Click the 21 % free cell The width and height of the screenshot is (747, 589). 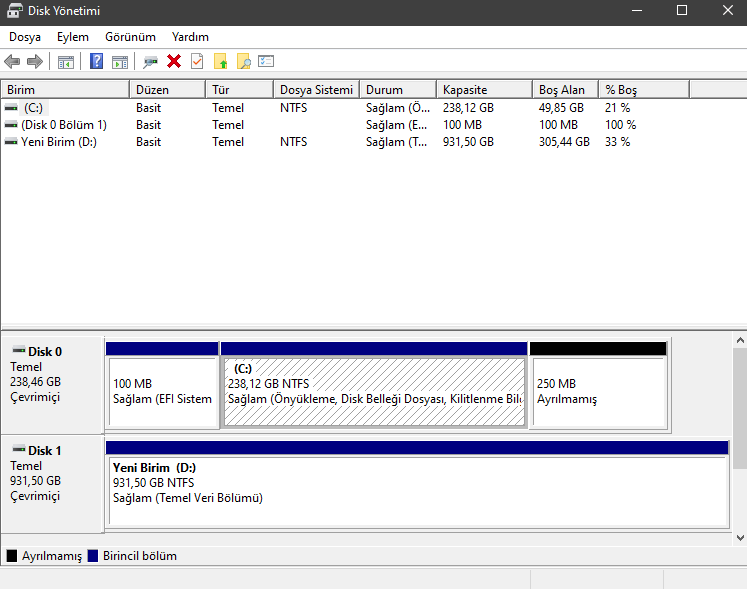pos(617,108)
